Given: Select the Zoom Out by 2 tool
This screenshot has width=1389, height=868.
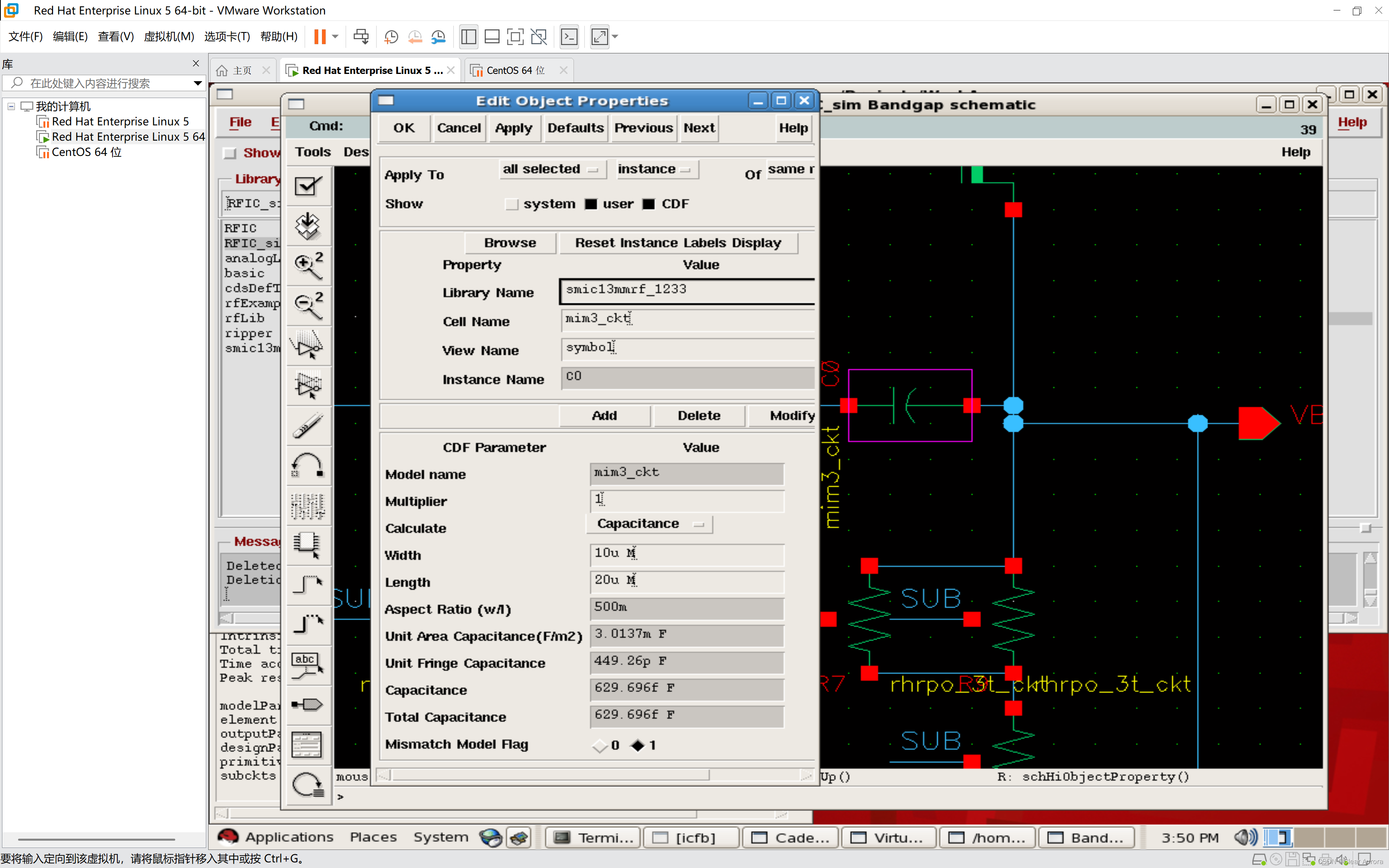Looking at the screenshot, I should 308,305.
